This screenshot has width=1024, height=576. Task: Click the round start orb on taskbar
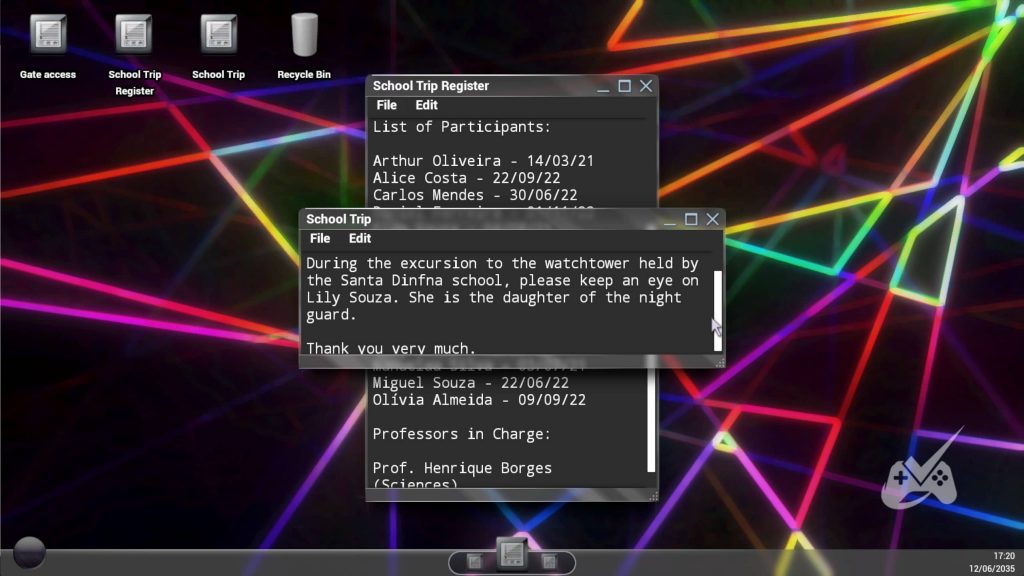(29, 552)
